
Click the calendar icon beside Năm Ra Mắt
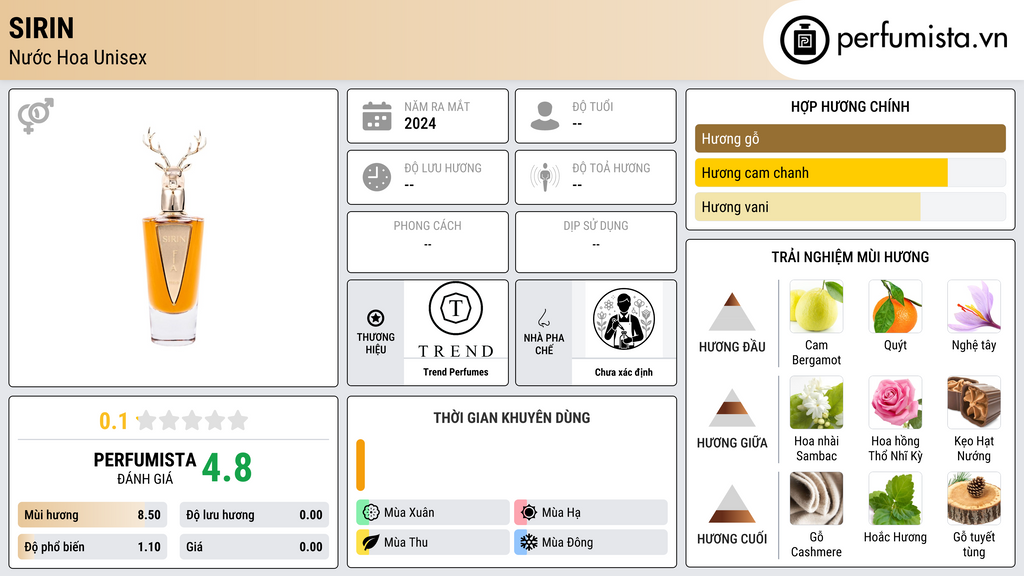[x=377, y=116]
